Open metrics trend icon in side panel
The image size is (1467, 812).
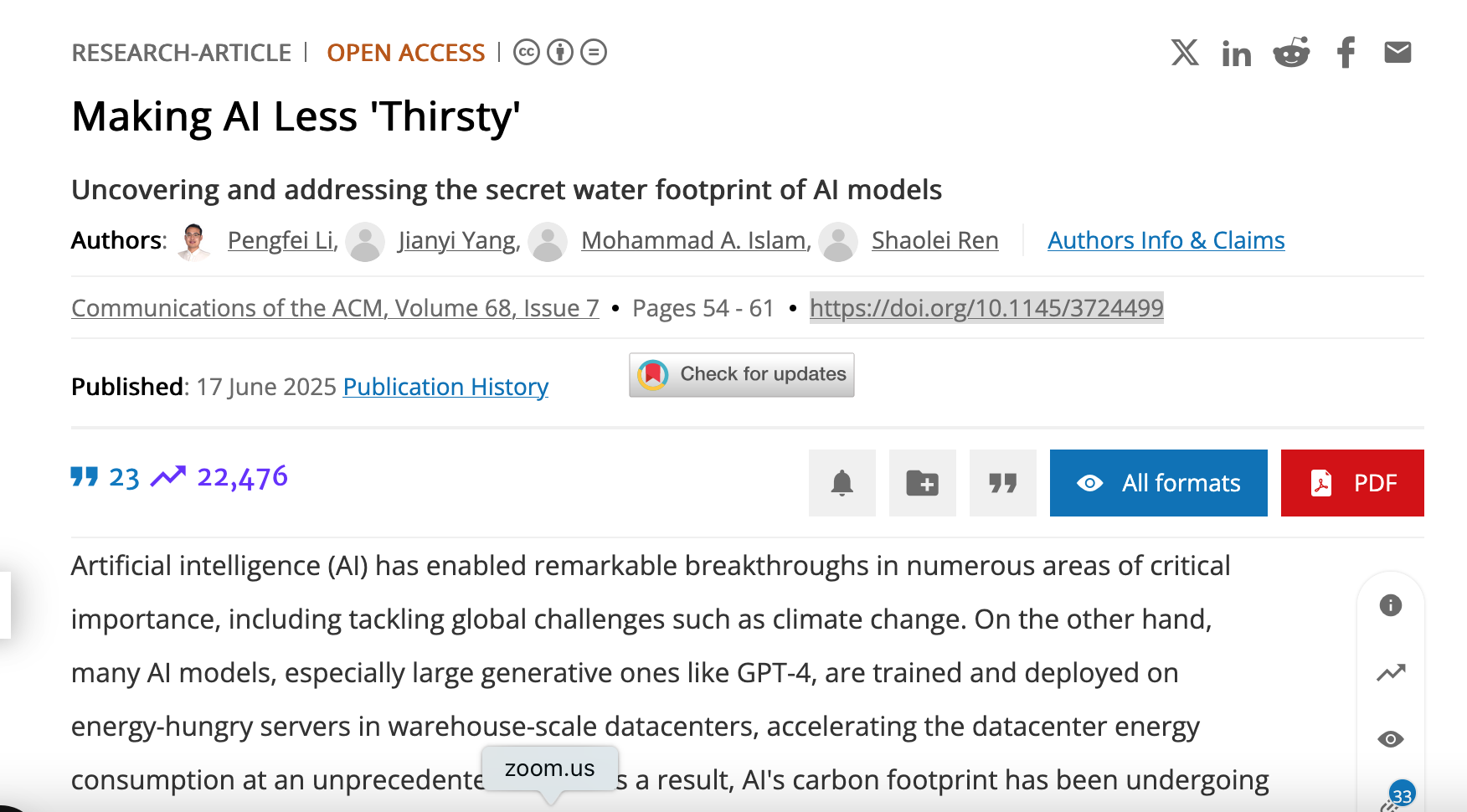point(1391,672)
